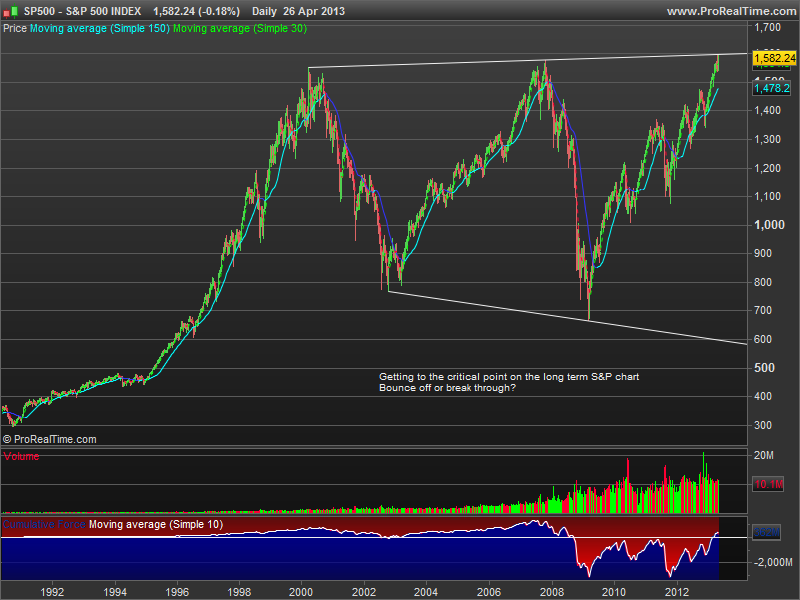This screenshot has width=800, height=600.
Task: Click the 2004 time axis label
Action: coord(426,592)
